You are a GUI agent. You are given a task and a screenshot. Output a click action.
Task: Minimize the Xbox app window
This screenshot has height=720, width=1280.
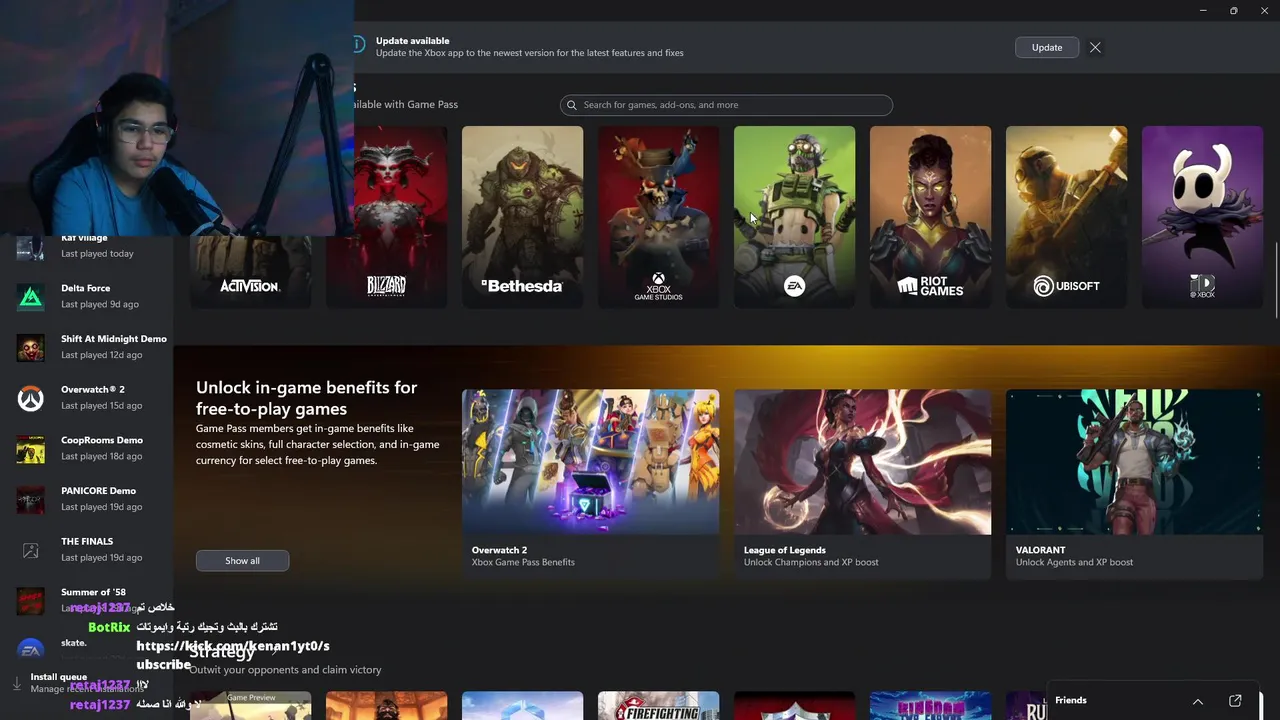point(1202,11)
